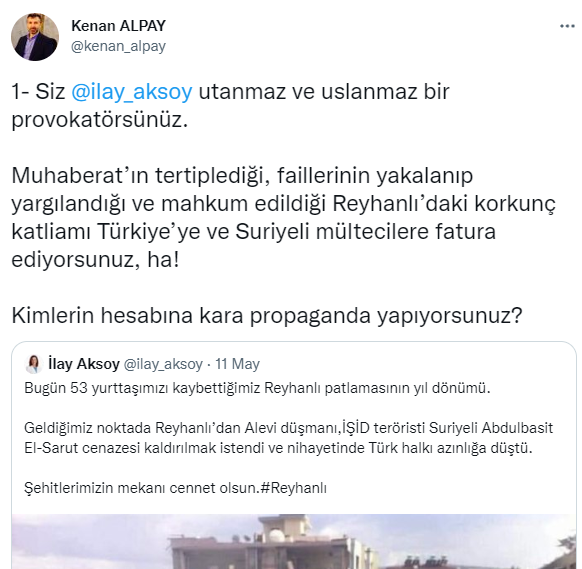Open the blue @ilay_aksoy mention

coord(132,91)
